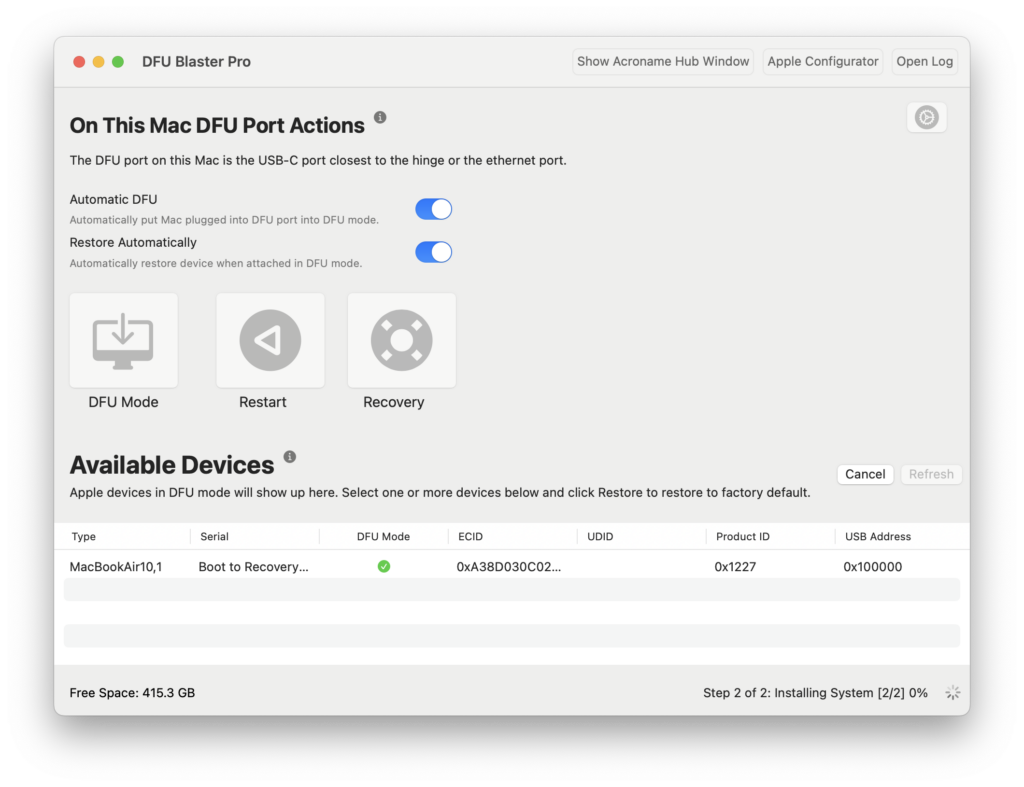Click the circular settings icon at top right
The height and width of the screenshot is (787, 1024).
click(926, 118)
